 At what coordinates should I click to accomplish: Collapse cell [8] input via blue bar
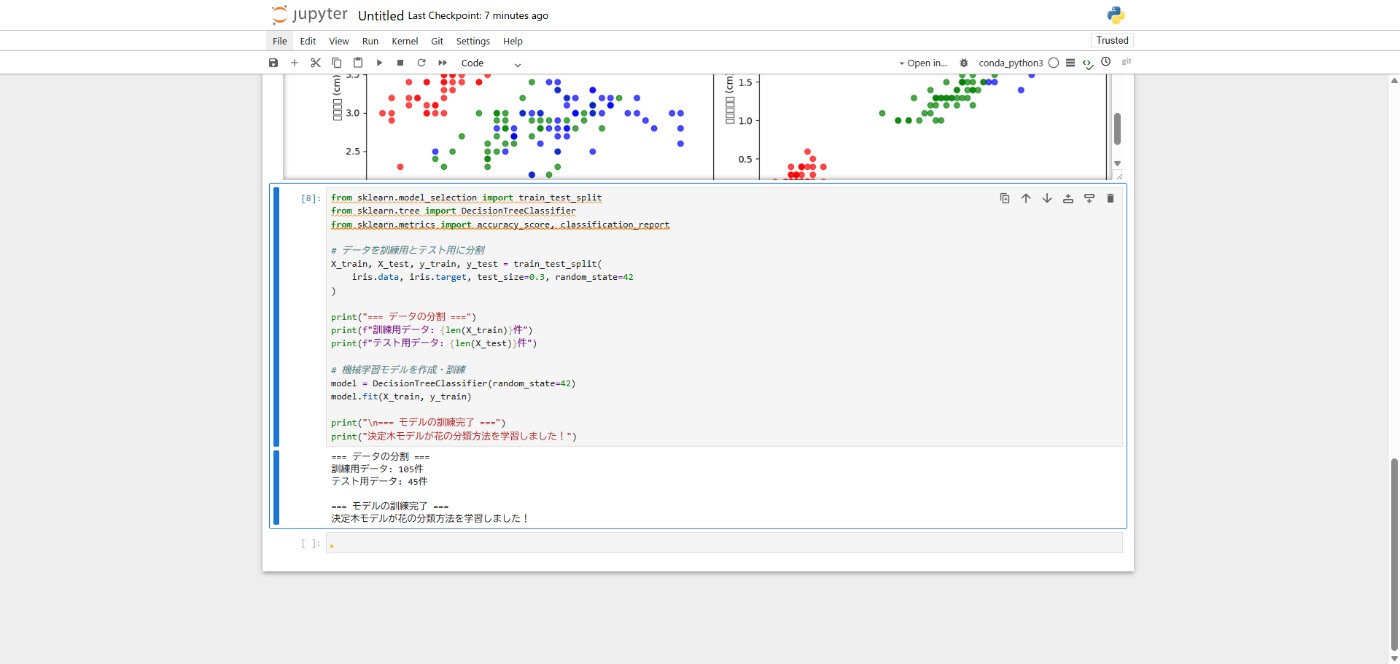277,316
